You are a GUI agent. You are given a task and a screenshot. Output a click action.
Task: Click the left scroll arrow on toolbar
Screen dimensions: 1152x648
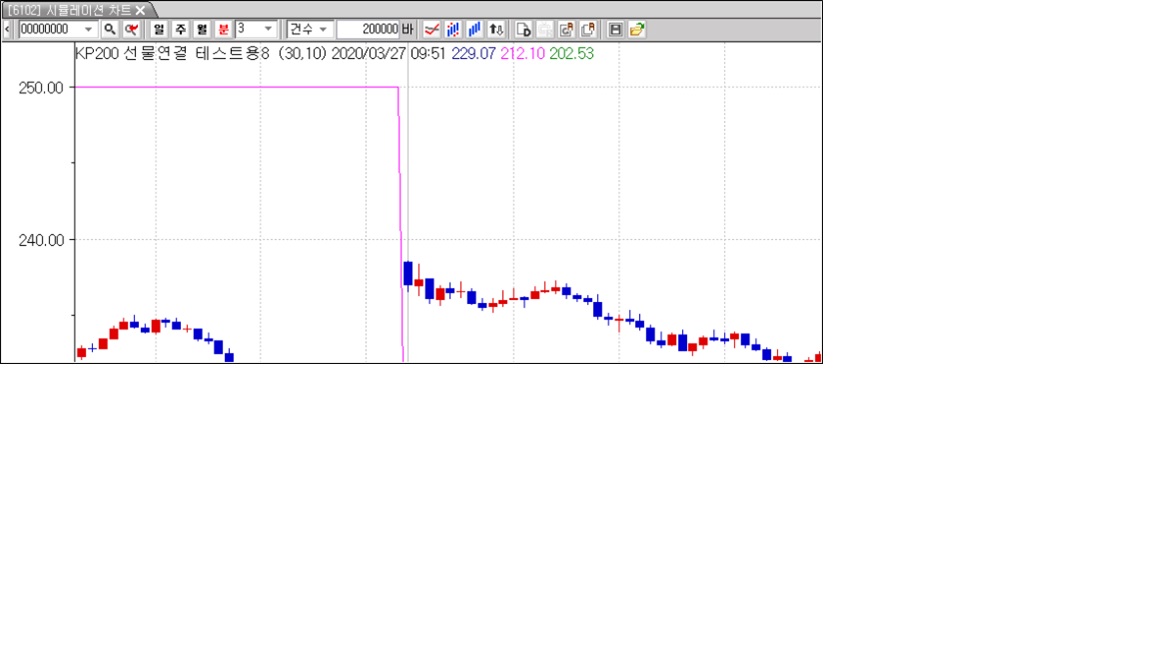tap(9, 29)
